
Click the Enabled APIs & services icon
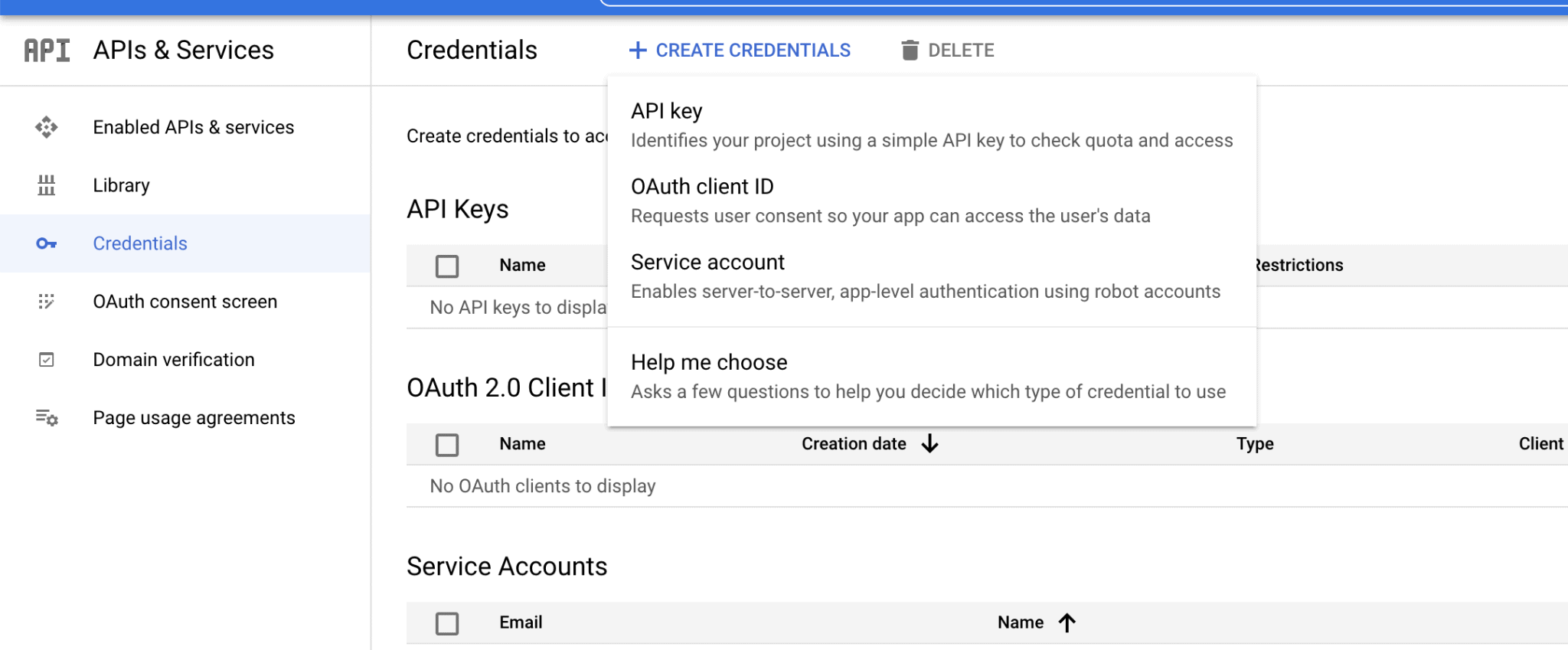47,127
